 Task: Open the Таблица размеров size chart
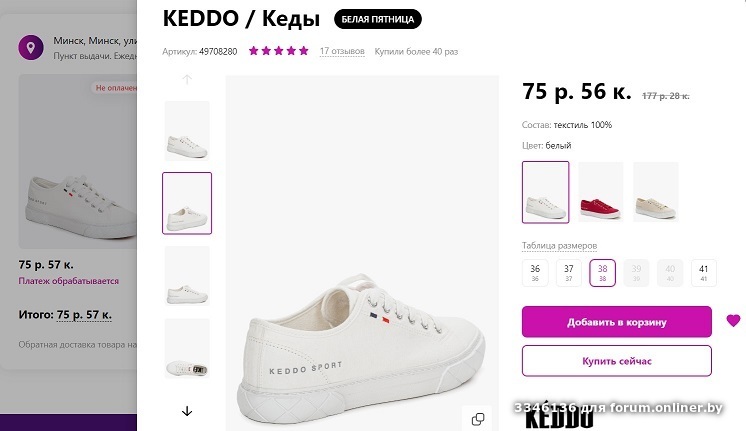(x=559, y=246)
